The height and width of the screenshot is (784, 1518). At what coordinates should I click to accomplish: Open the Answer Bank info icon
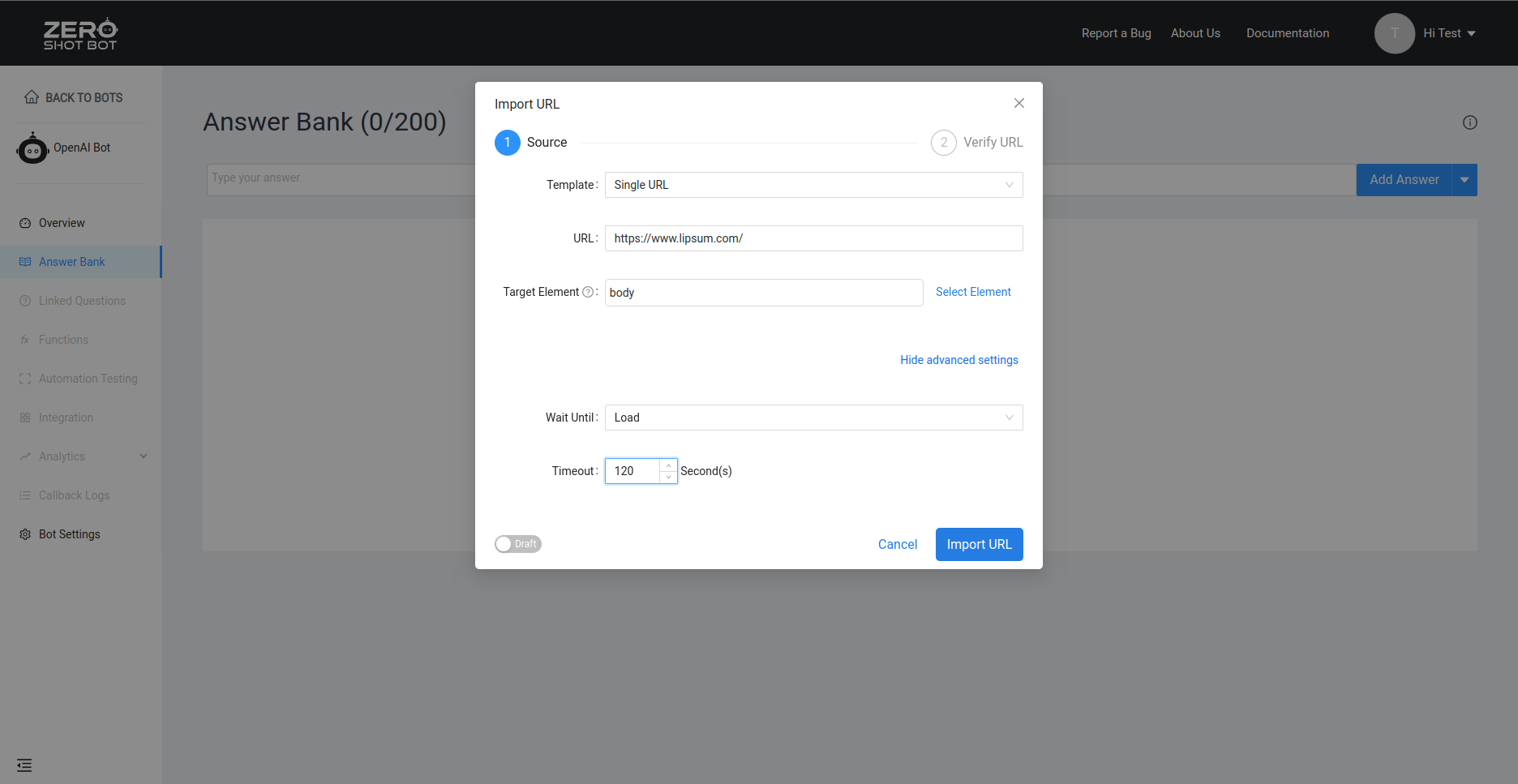1470,122
